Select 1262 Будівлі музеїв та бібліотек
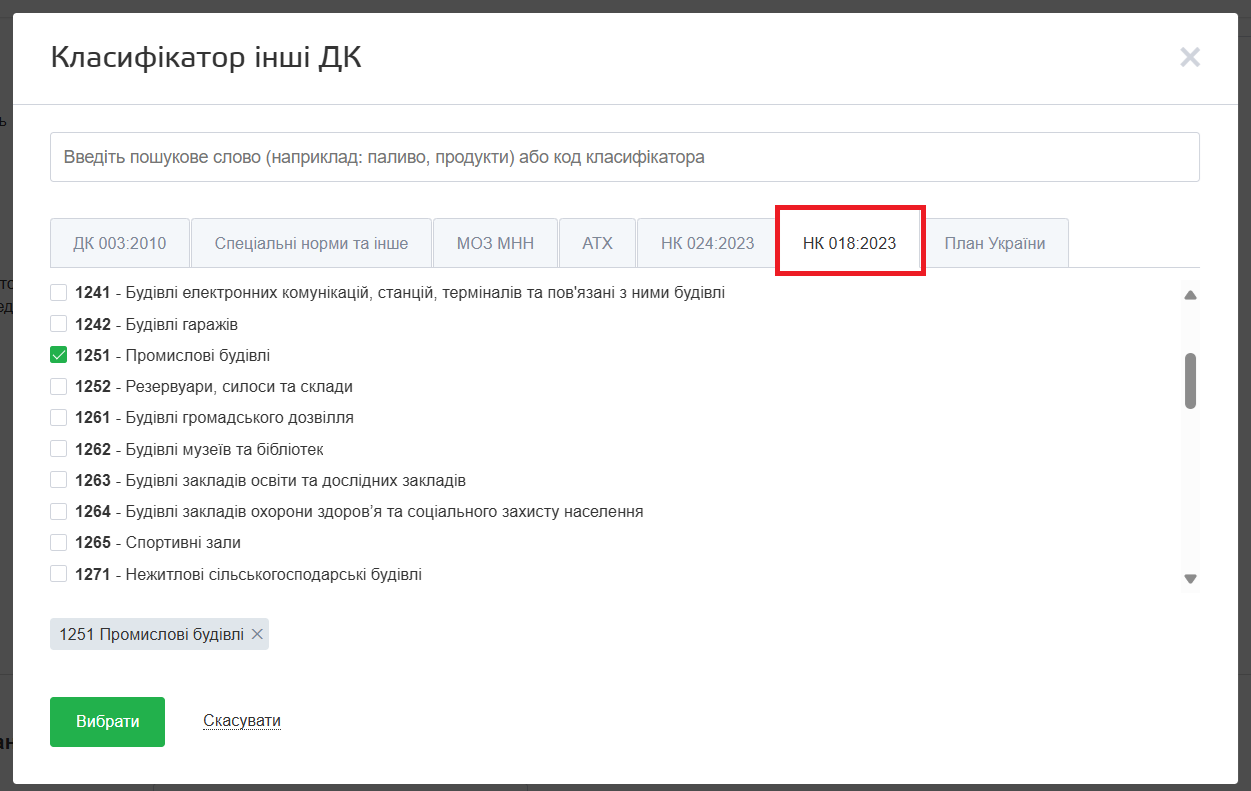This screenshot has height=791, width=1251. 59,449
